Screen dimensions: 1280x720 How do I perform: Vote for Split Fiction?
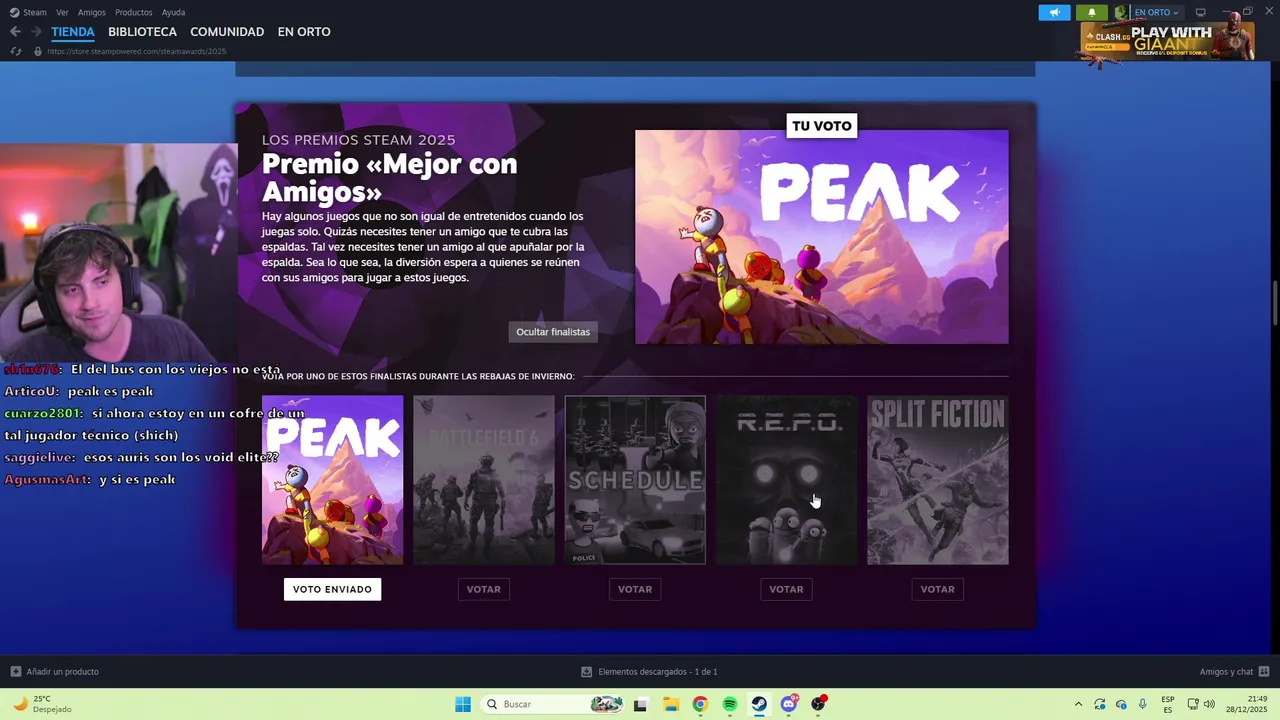937,589
